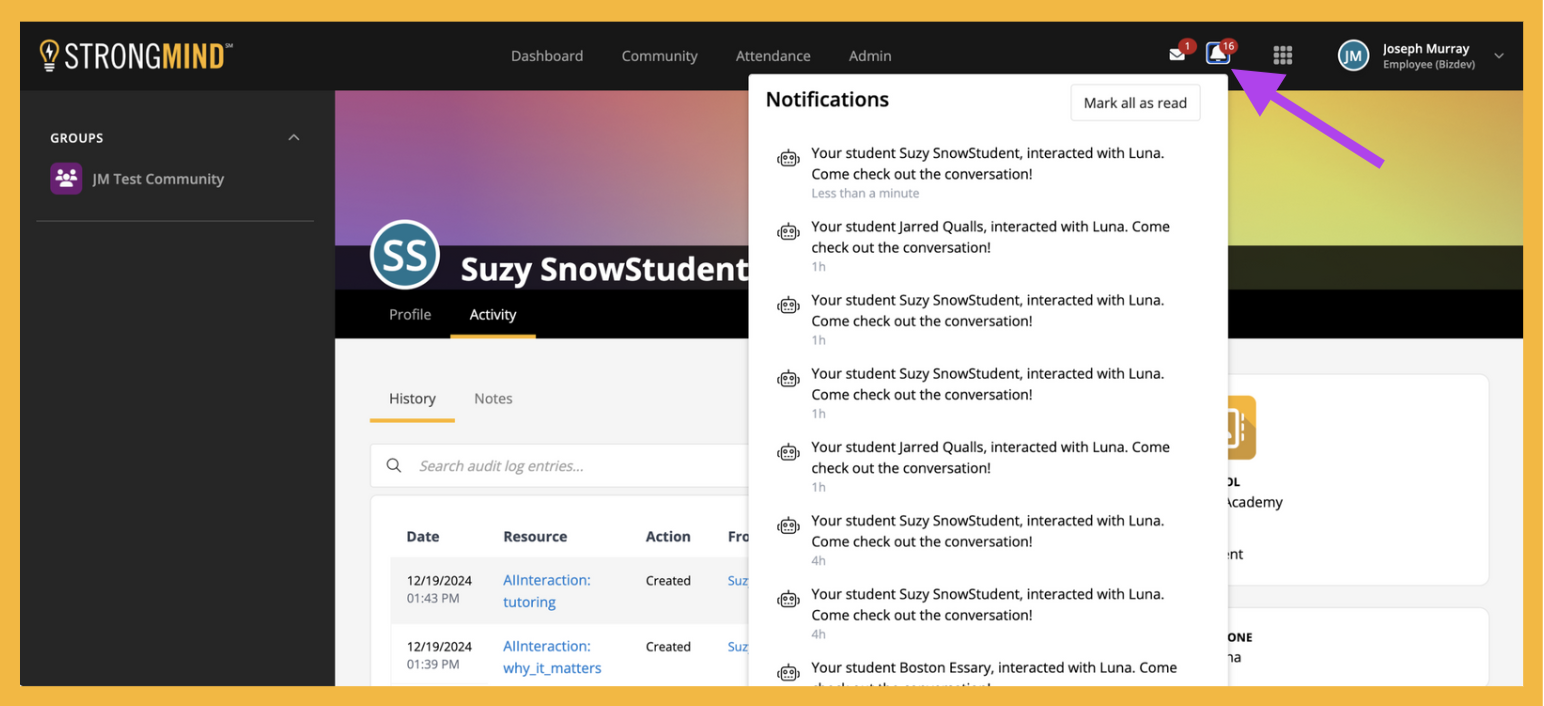Click the search magnifier in audit log
The width and height of the screenshot is (1544, 706).
tap(394, 465)
